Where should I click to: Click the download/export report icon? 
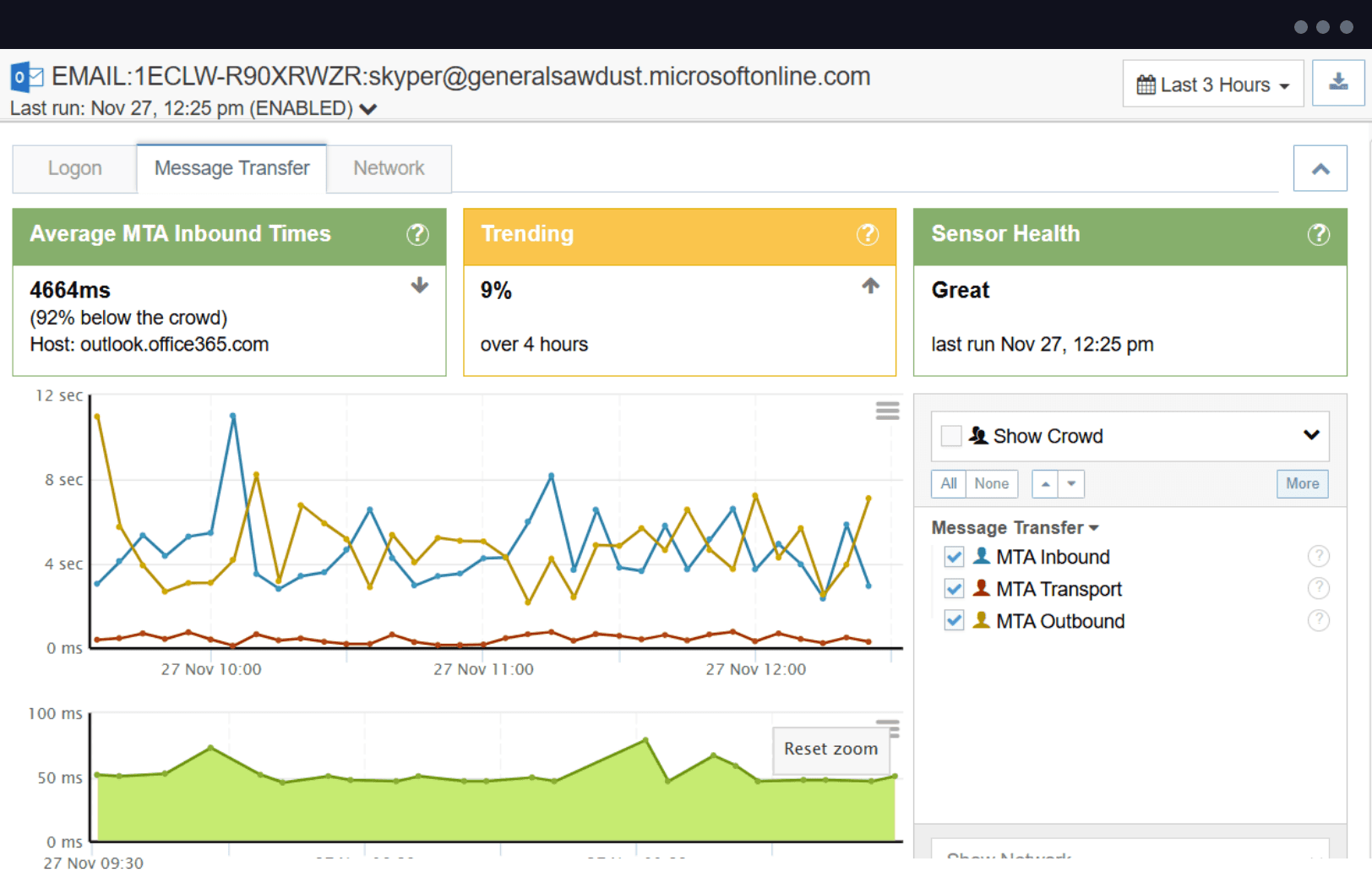pyautogui.click(x=1339, y=82)
